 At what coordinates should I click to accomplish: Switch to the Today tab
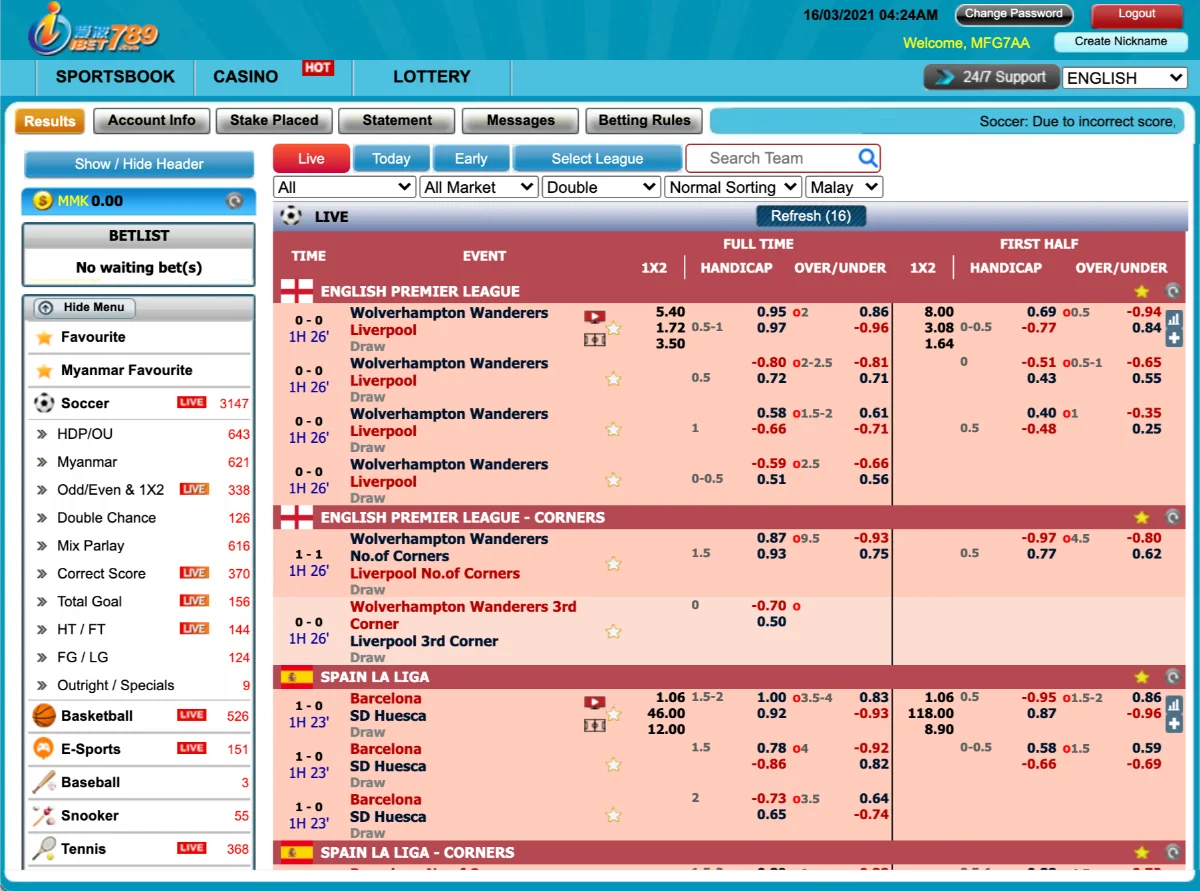391,158
